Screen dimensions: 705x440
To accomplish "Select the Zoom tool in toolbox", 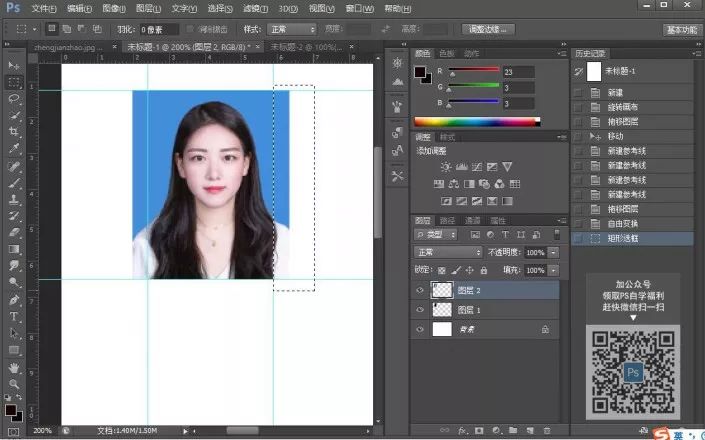I will point(14,384).
